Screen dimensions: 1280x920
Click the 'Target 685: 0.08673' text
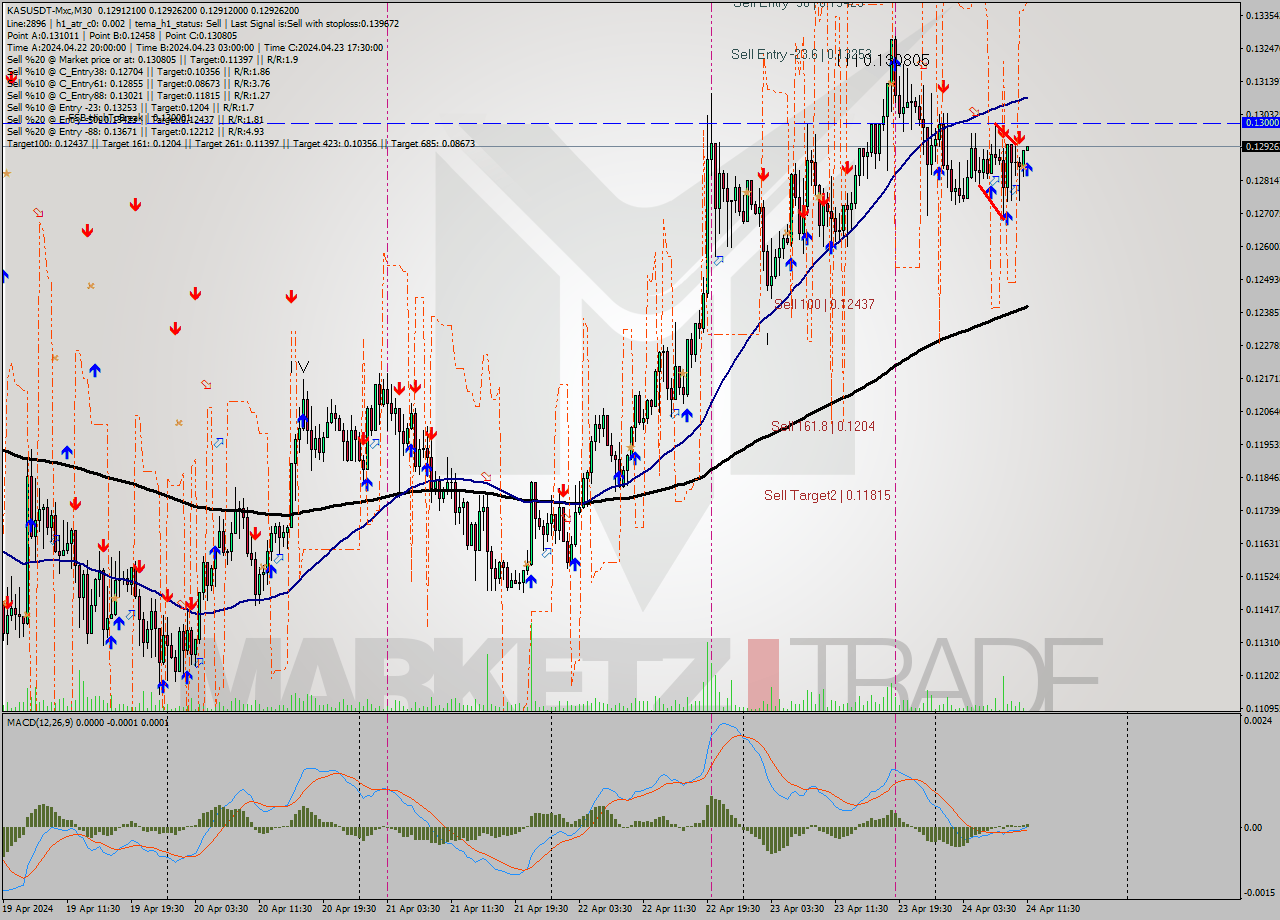(433, 144)
